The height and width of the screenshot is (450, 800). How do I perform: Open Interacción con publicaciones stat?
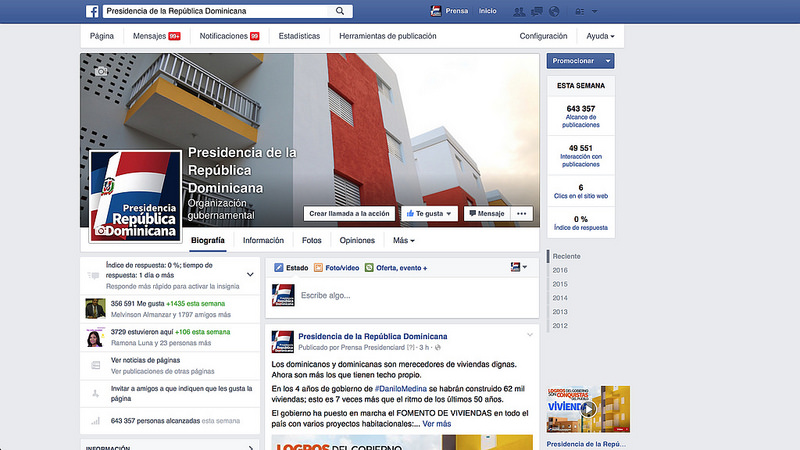(581, 156)
